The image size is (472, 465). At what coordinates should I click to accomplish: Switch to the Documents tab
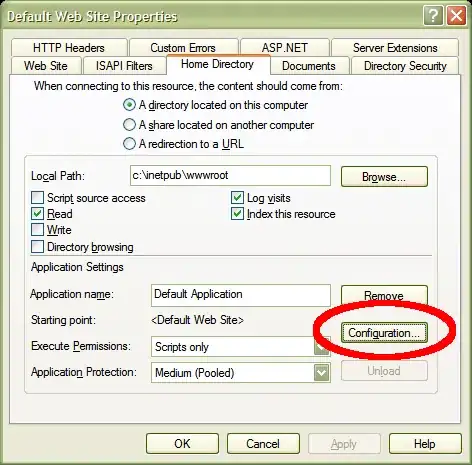309,66
